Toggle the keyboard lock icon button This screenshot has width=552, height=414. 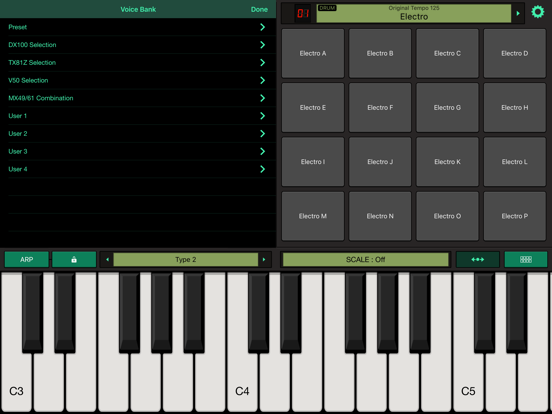click(x=74, y=259)
